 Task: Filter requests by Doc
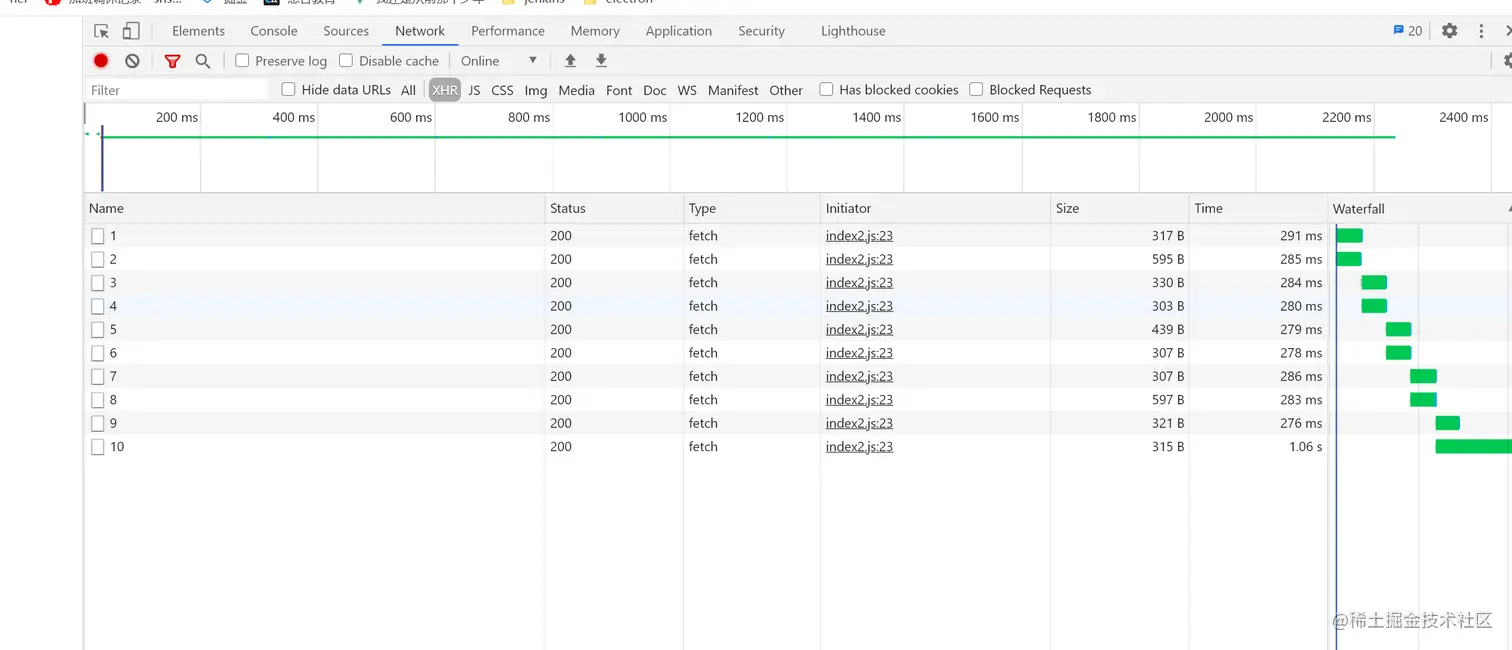tap(655, 90)
